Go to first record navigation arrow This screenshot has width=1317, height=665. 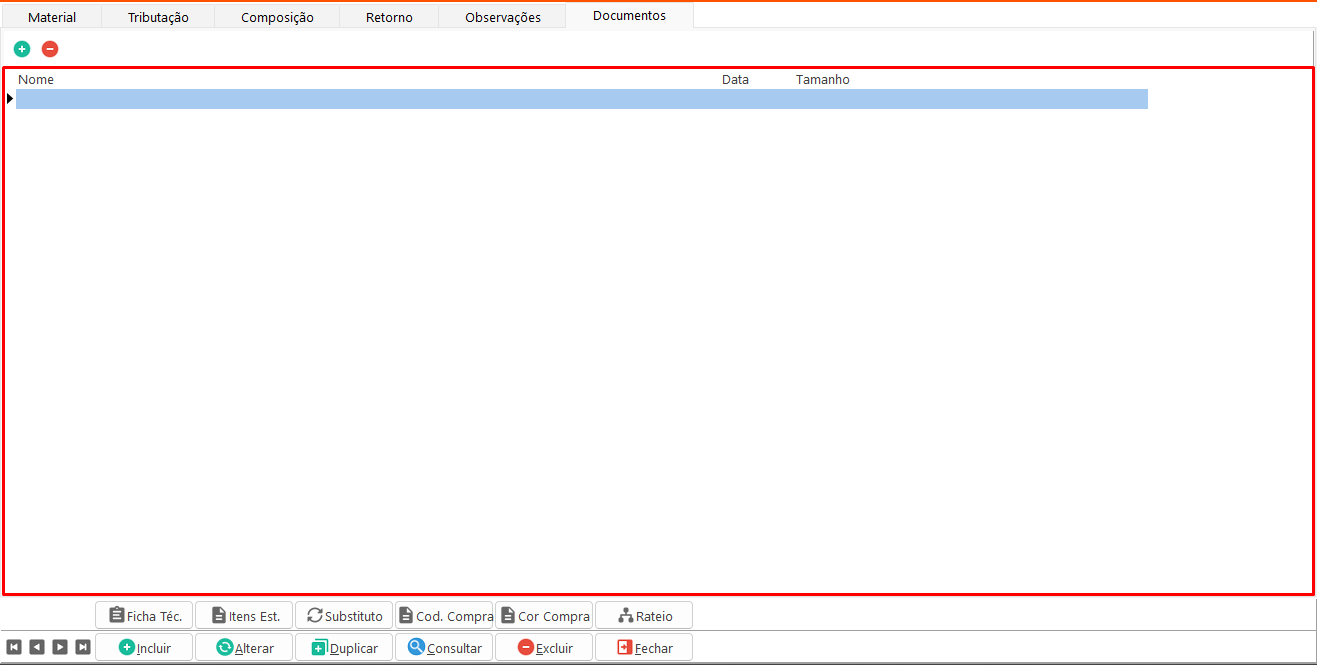click(14, 647)
